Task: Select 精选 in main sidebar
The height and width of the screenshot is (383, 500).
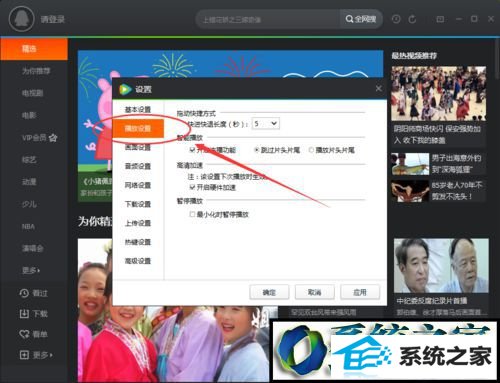Action: pos(34,49)
